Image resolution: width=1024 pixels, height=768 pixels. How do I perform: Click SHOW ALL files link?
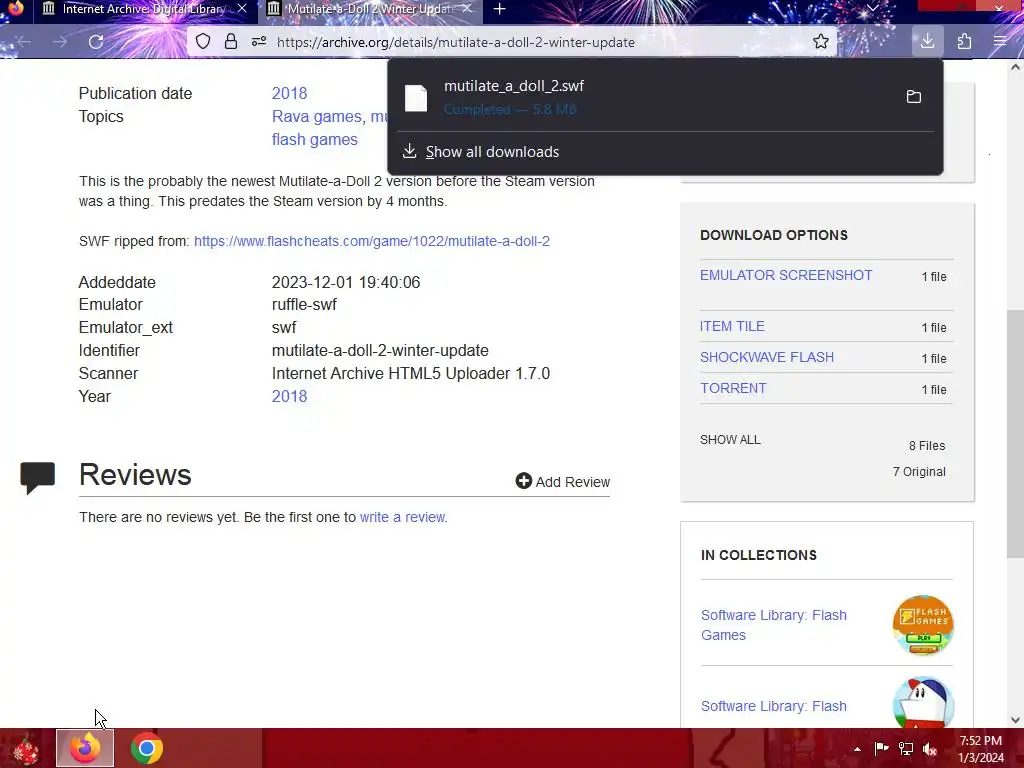[x=730, y=440]
